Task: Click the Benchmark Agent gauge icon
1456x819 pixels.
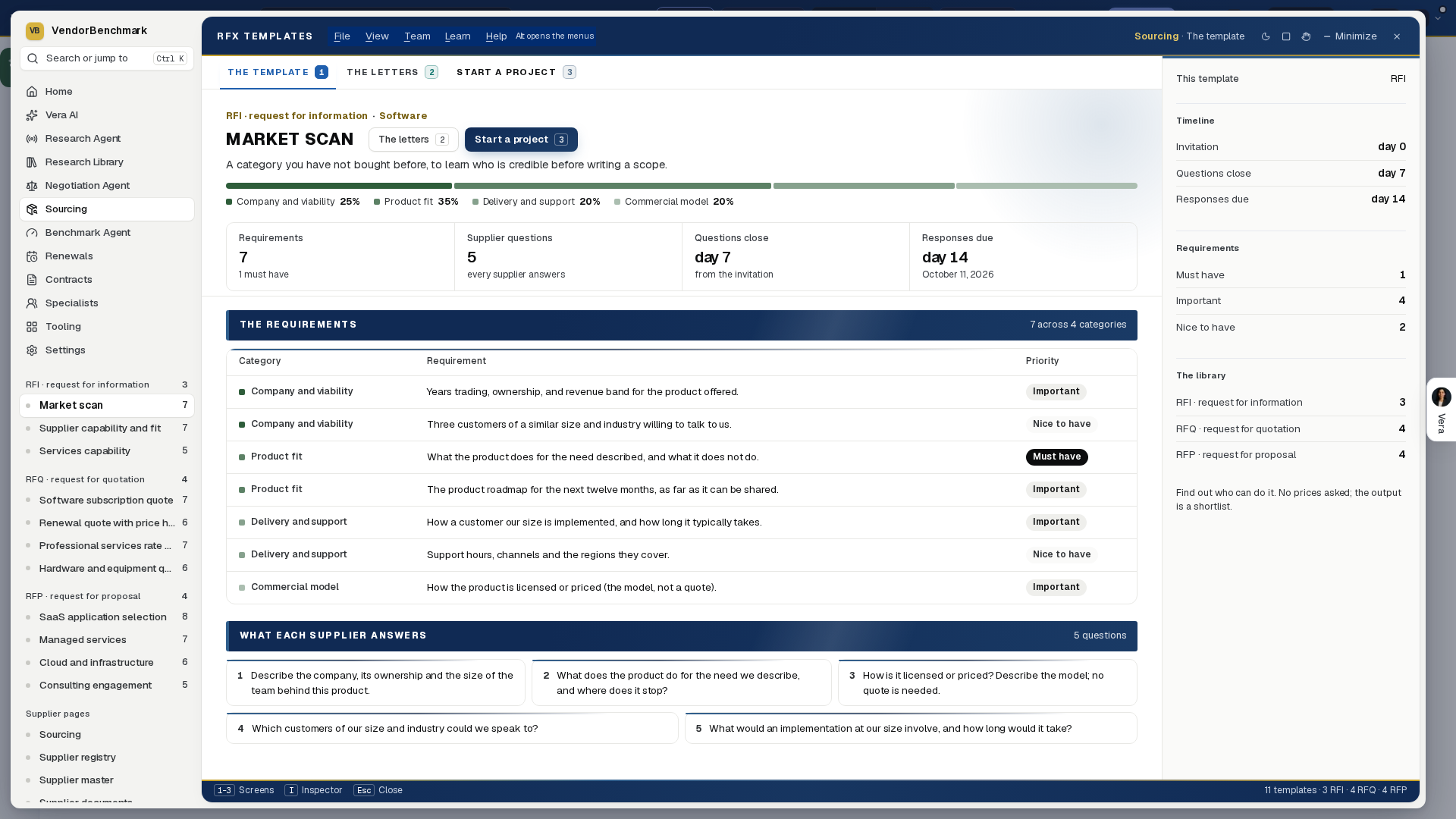Action: [32, 233]
